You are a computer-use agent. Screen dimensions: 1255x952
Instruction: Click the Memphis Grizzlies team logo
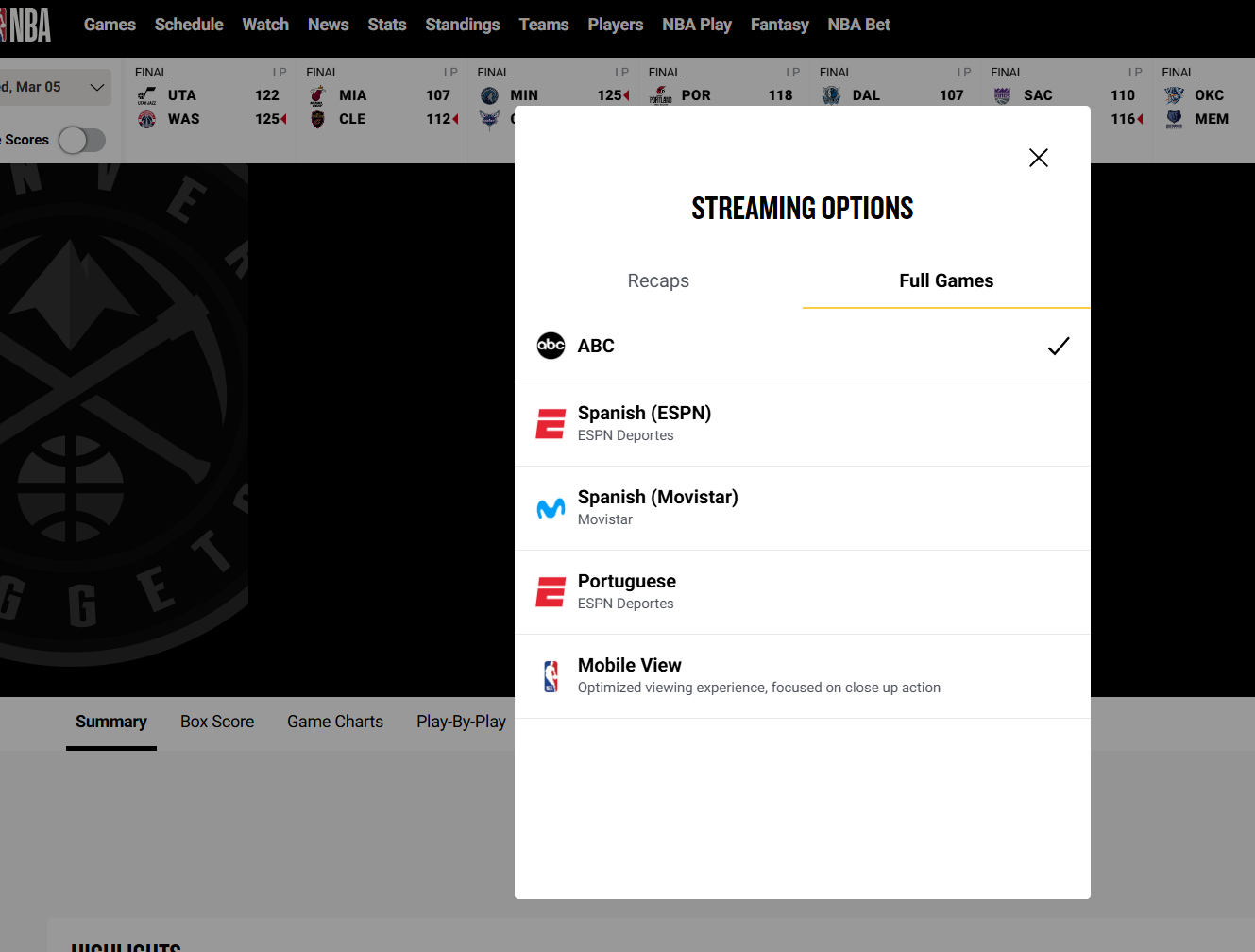coord(1174,119)
